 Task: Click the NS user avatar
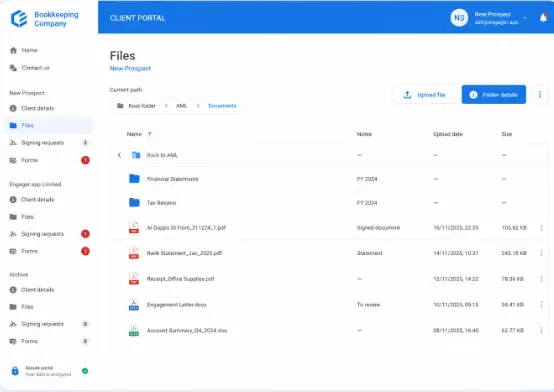click(459, 18)
